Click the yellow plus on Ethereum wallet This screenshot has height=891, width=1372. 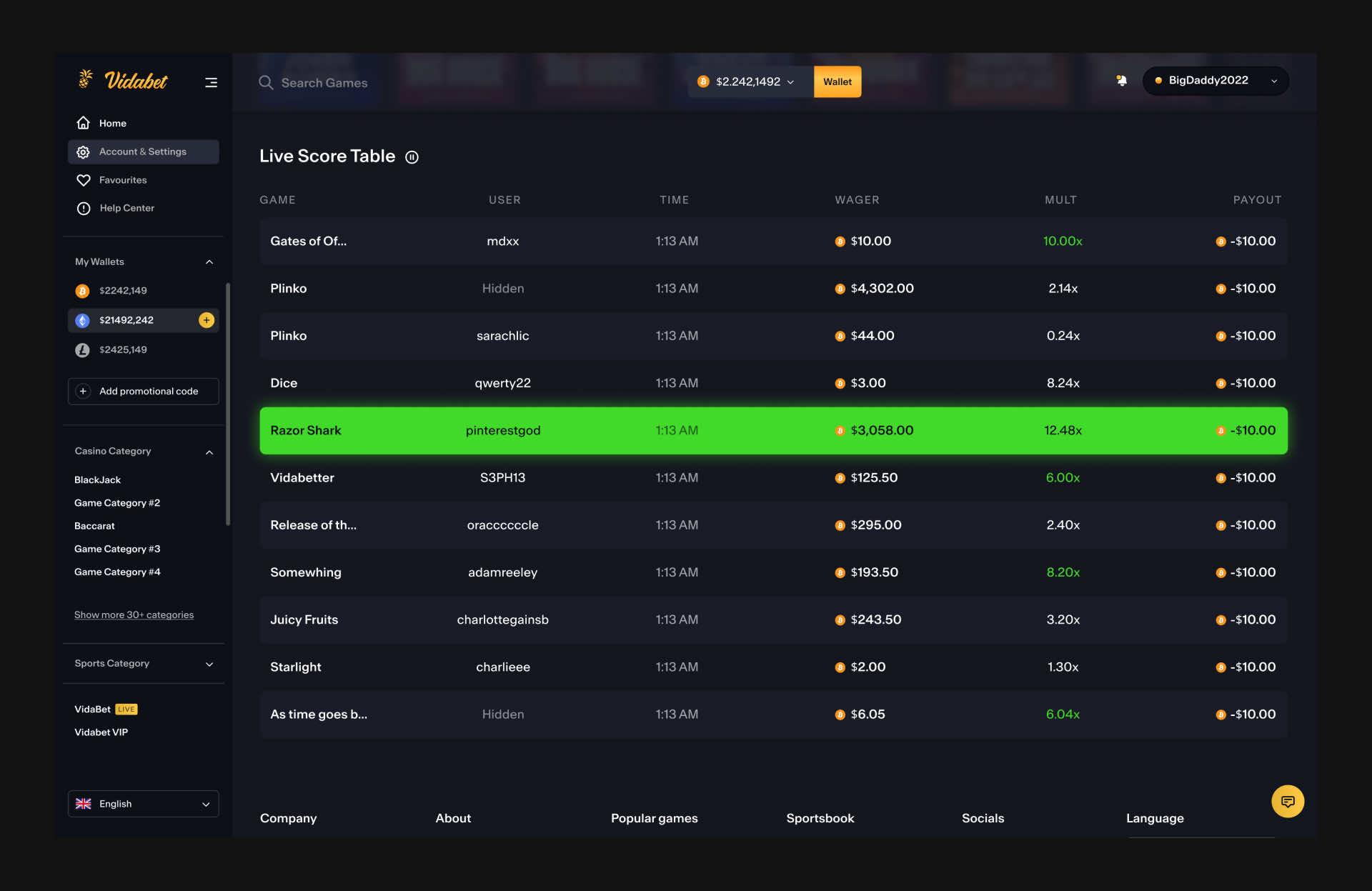207,320
